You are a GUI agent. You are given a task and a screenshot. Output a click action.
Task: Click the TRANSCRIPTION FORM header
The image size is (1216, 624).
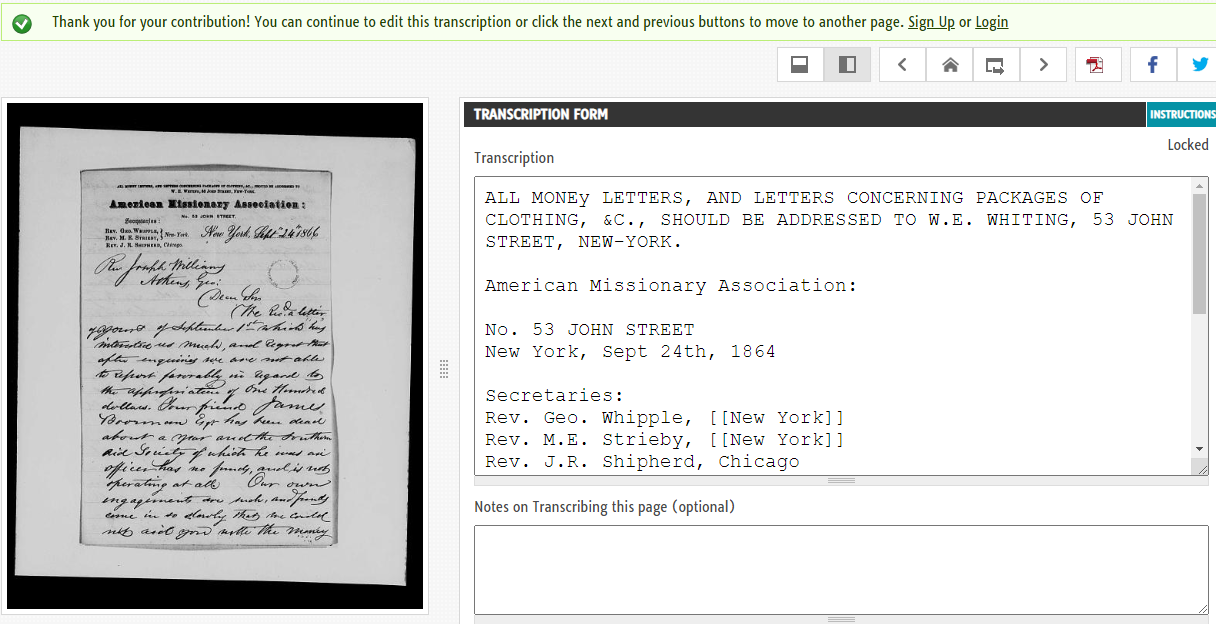click(541, 114)
